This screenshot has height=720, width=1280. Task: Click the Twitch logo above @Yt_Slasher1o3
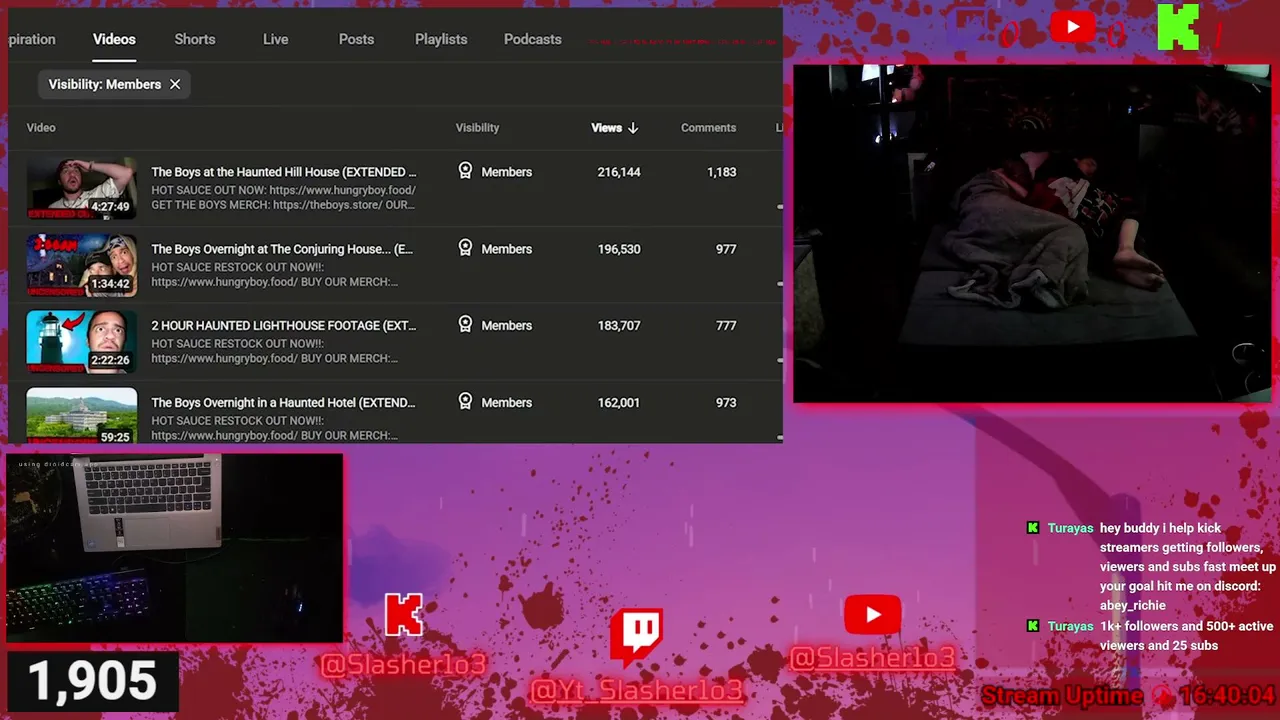click(637, 637)
